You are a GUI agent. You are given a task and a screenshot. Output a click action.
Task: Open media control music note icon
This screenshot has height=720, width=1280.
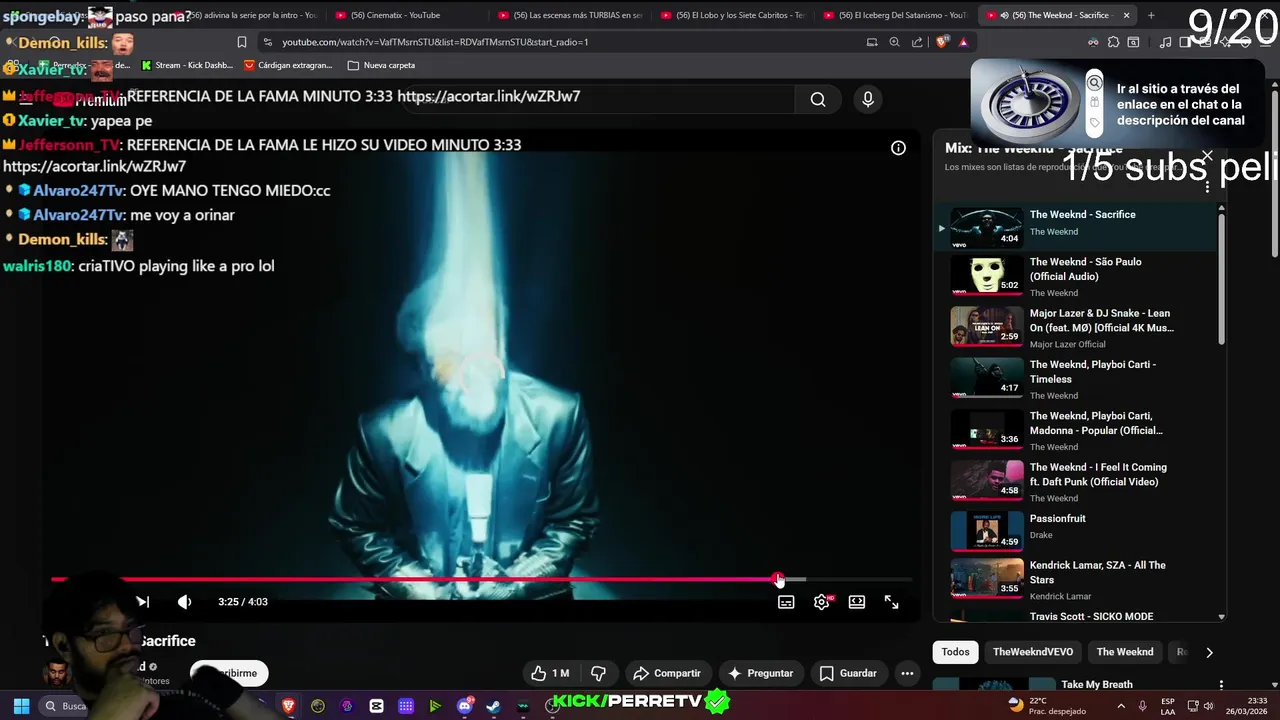[x=1165, y=42]
